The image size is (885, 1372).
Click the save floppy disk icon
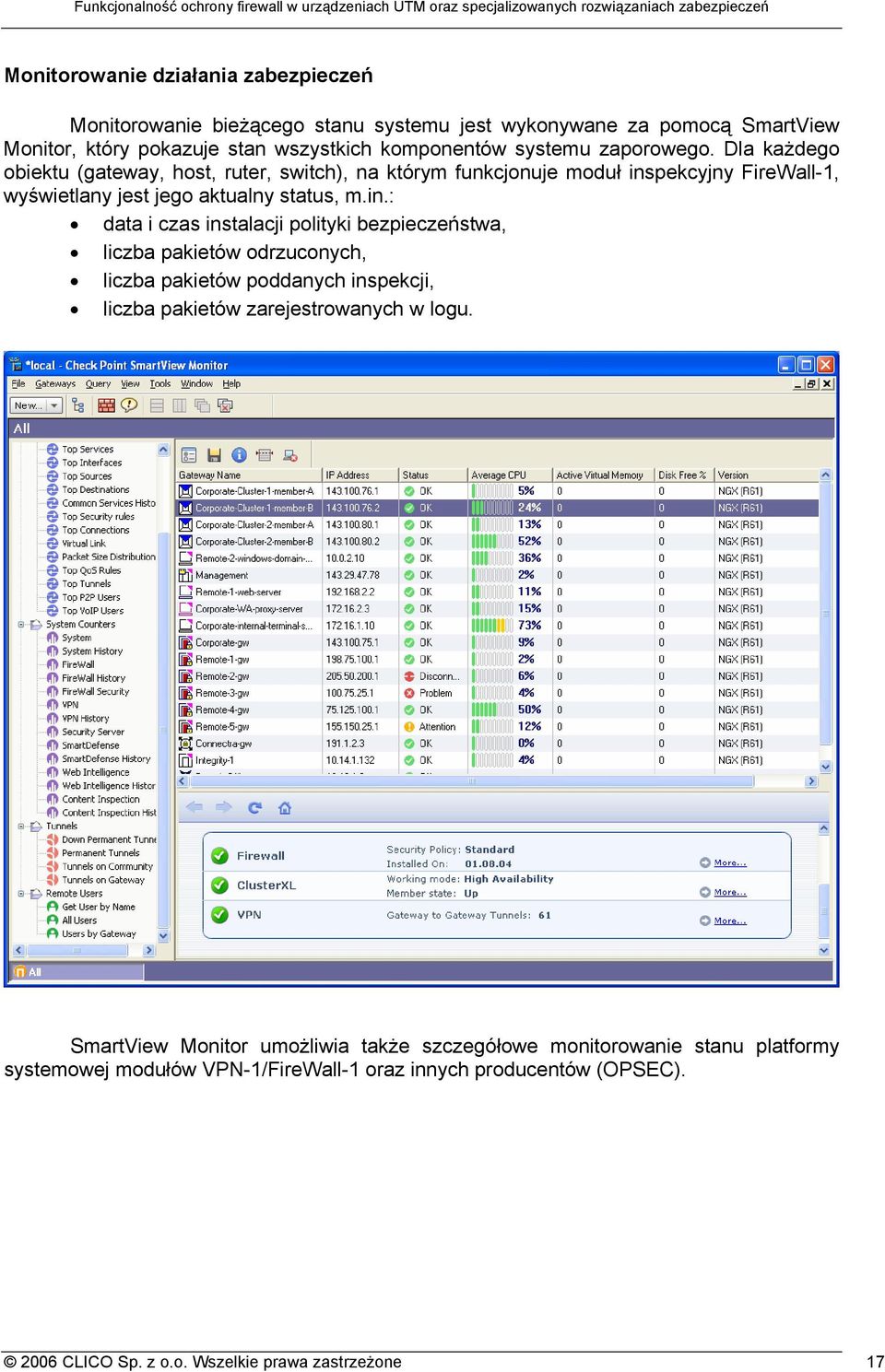214,455
